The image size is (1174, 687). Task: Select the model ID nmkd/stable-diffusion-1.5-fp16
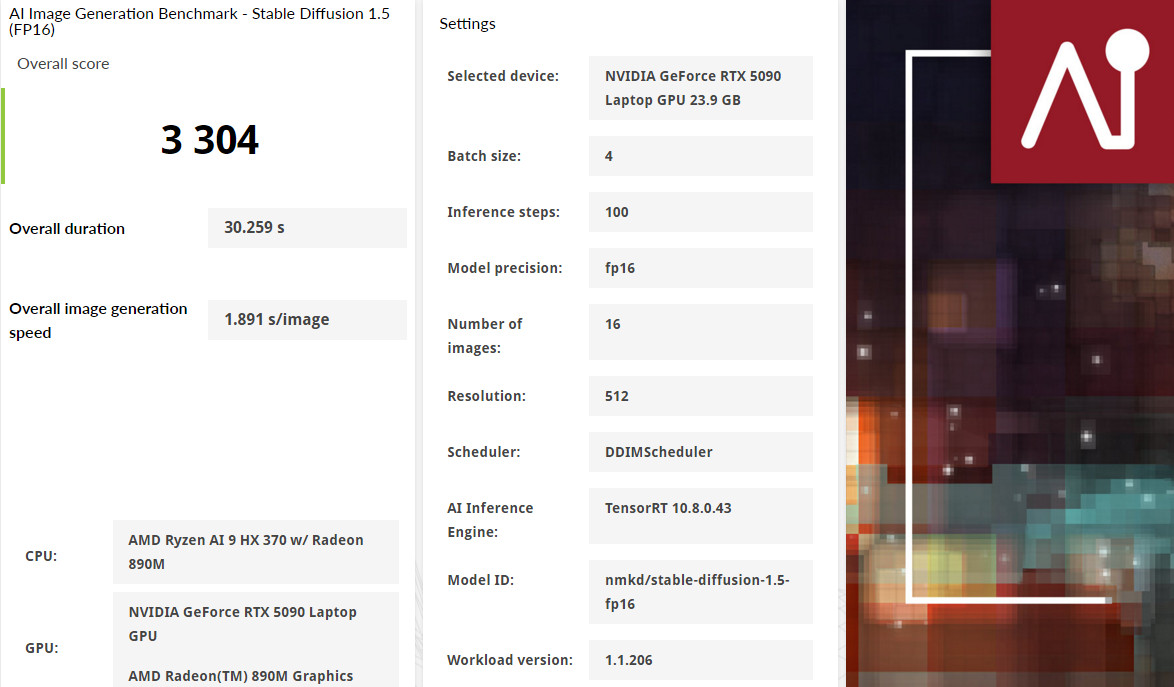(x=701, y=592)
